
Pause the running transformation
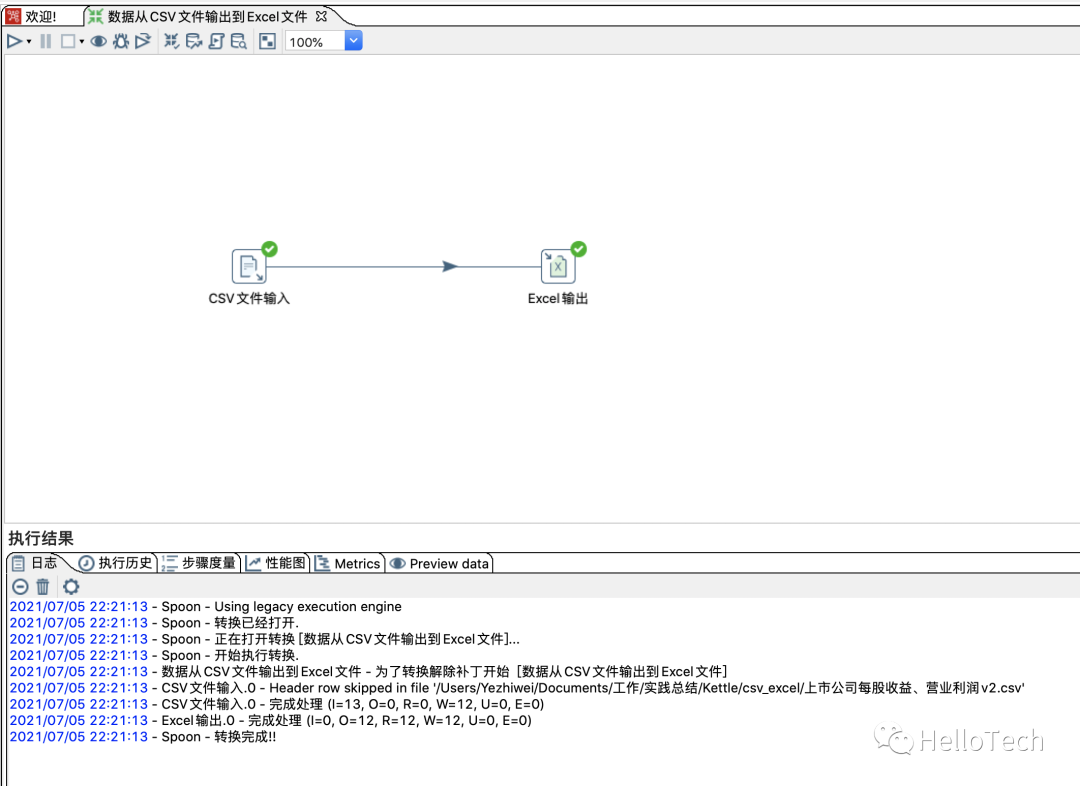coord(45,41)
